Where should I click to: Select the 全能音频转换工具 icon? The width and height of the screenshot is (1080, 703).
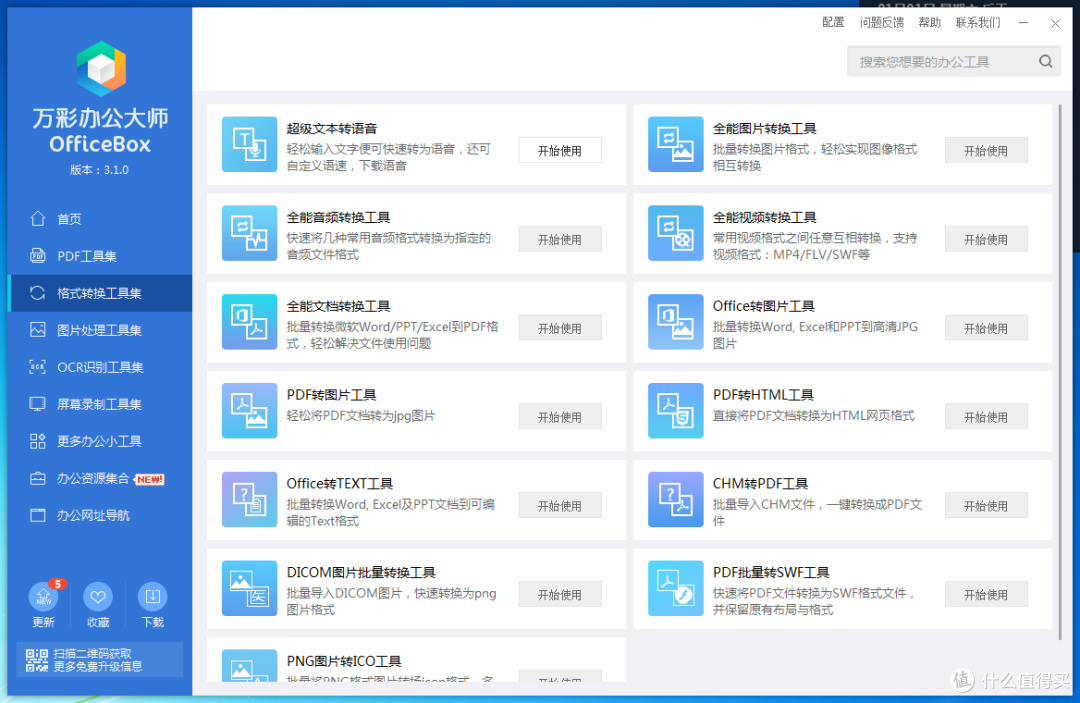coord(249,233)
